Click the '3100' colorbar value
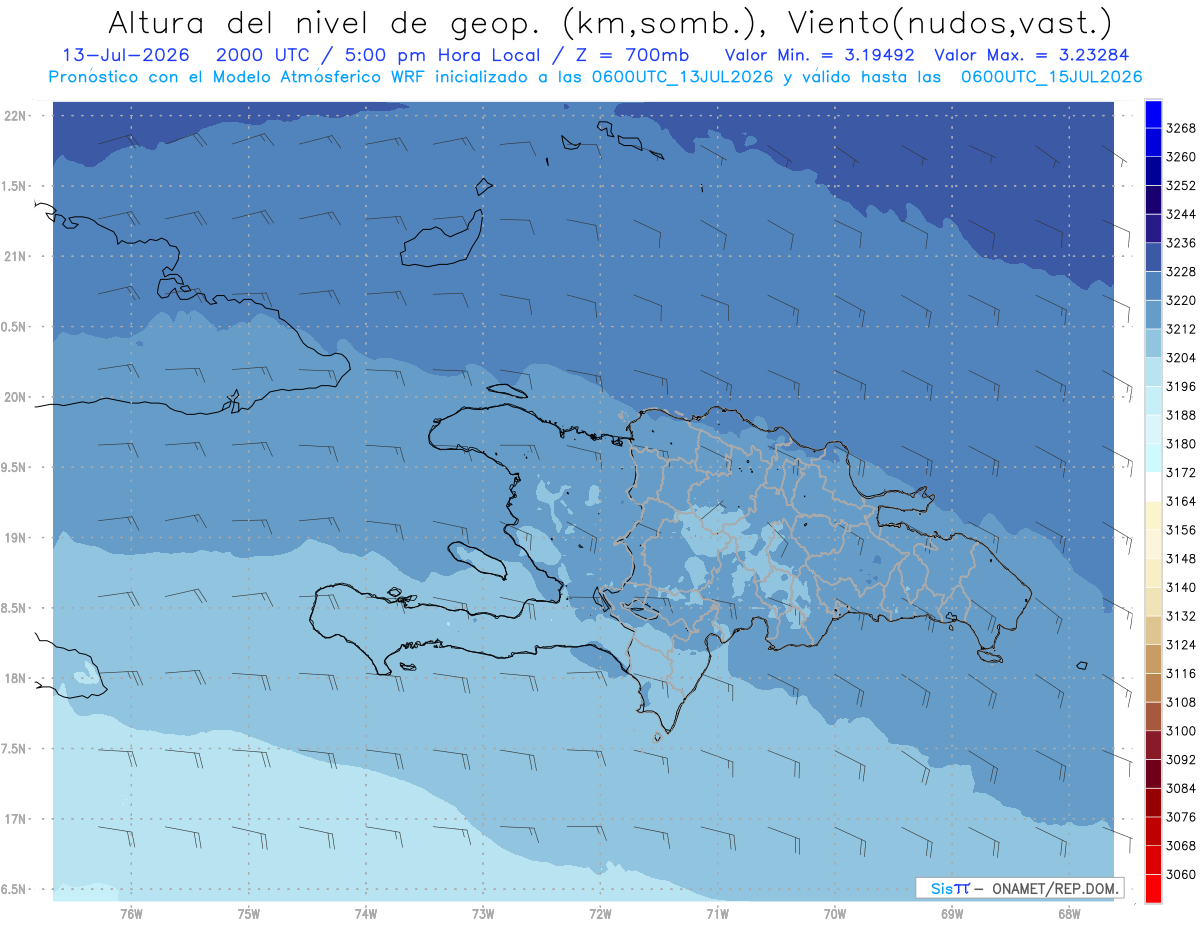Screen dimensions: 1200x927 point(1181,731)
